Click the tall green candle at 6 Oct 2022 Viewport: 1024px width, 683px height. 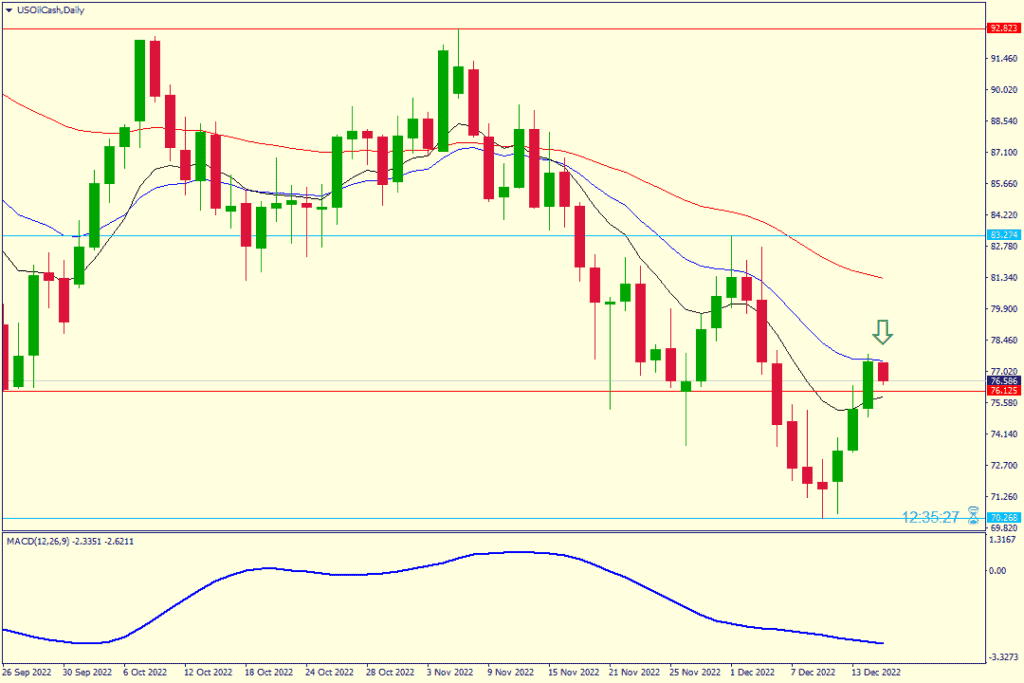coord(140,80)
